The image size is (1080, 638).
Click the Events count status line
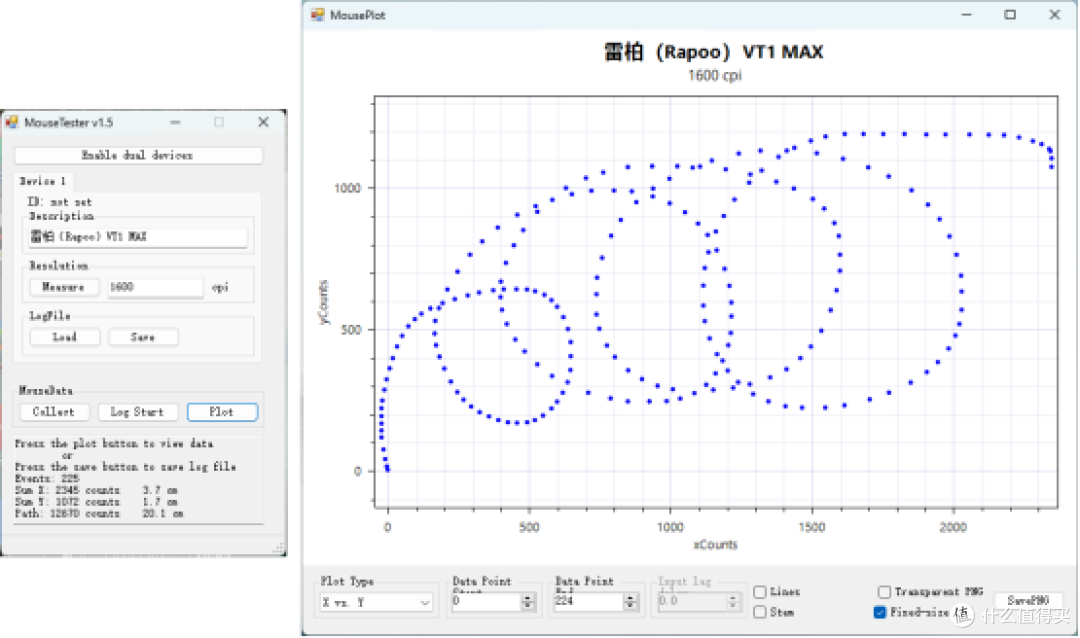pyautogui.click(x=47, y=478)
